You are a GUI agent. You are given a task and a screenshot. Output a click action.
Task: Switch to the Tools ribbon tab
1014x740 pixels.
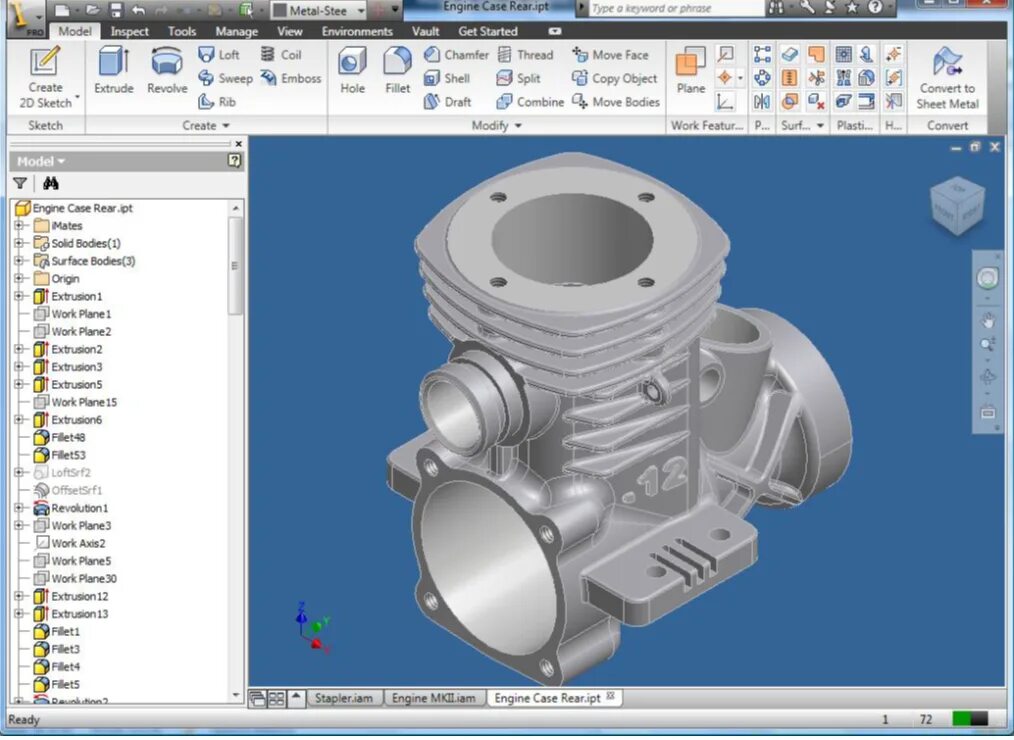pos(182,31)
